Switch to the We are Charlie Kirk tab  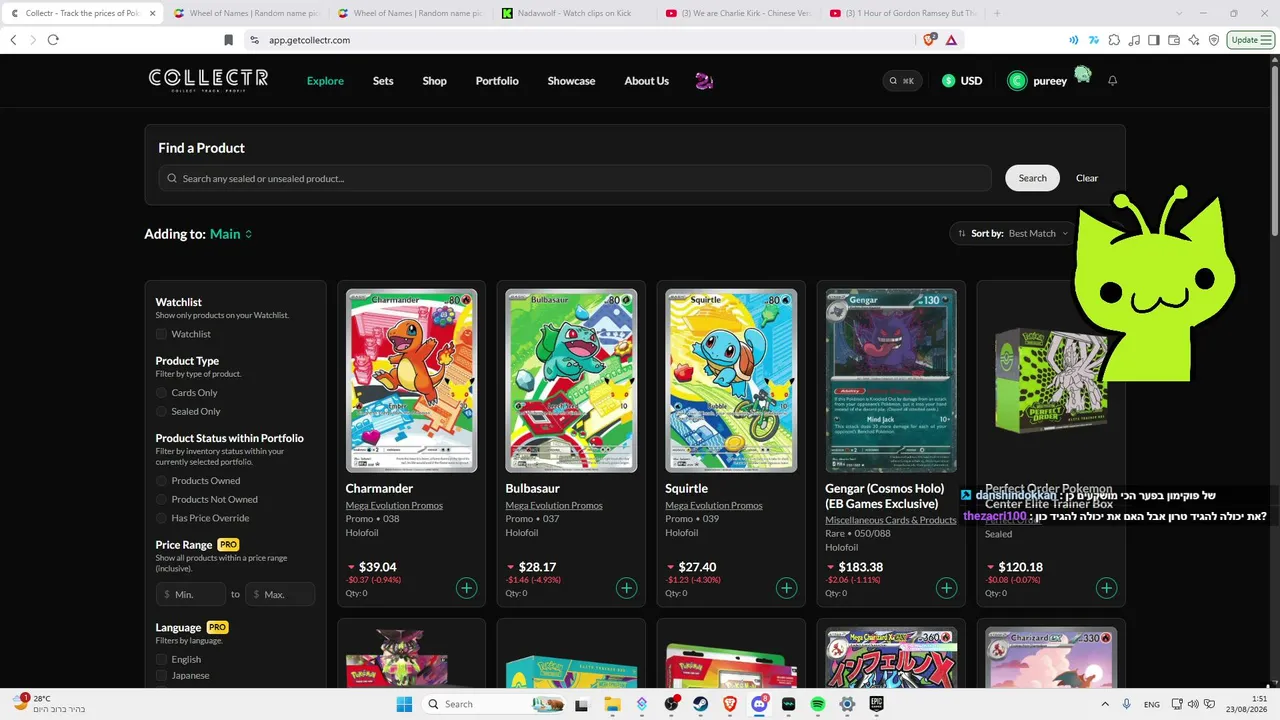pos(740,13)
